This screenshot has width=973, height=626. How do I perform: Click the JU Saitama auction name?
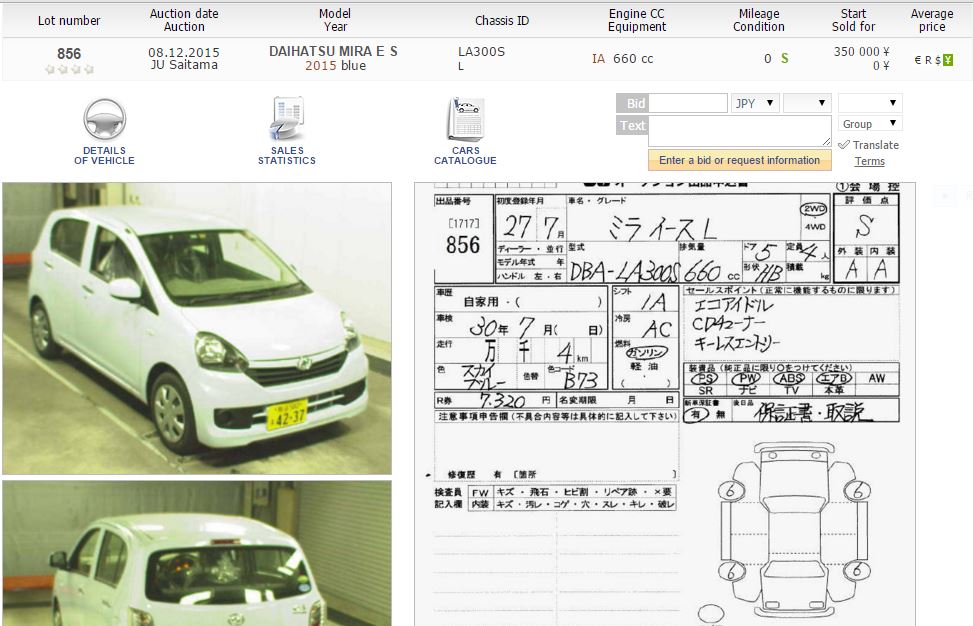[184, 65]
